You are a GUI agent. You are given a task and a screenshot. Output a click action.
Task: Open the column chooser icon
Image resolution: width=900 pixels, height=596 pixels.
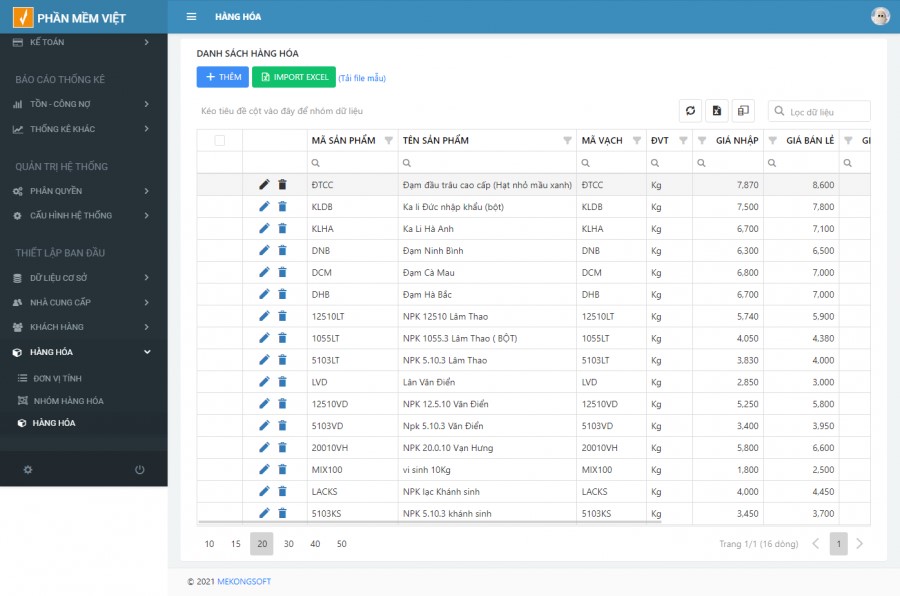click(743, 111)
